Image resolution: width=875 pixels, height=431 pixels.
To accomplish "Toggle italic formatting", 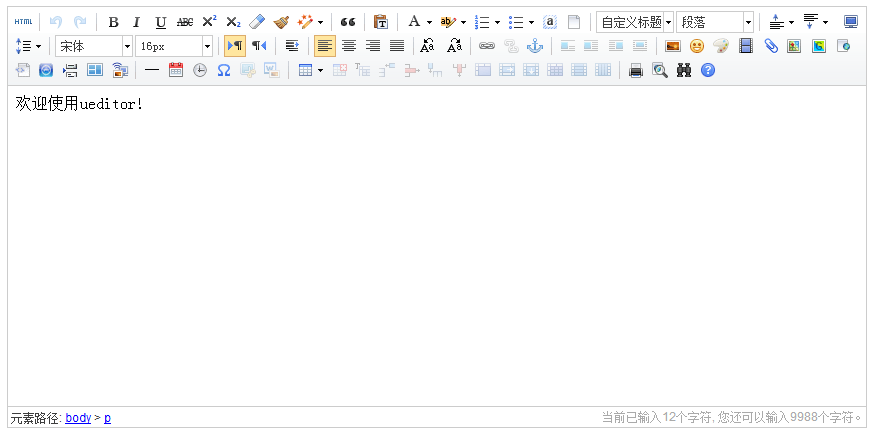I will (x=137, y=22).
